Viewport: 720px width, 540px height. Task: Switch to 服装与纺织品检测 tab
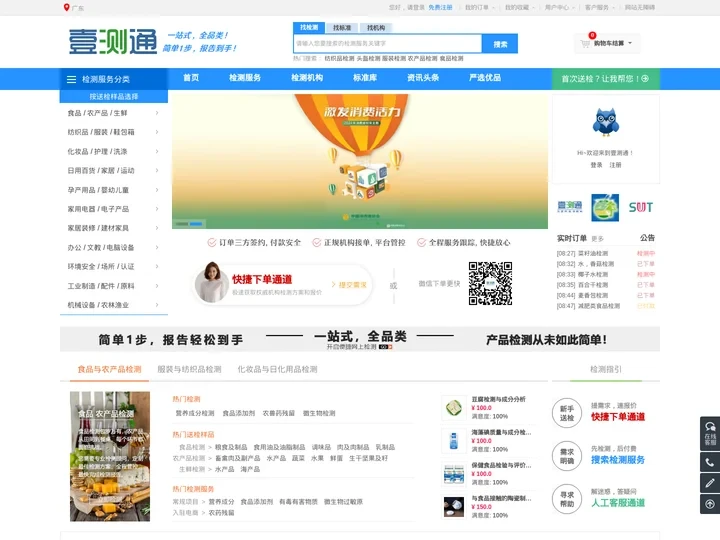tap(189, 369)
